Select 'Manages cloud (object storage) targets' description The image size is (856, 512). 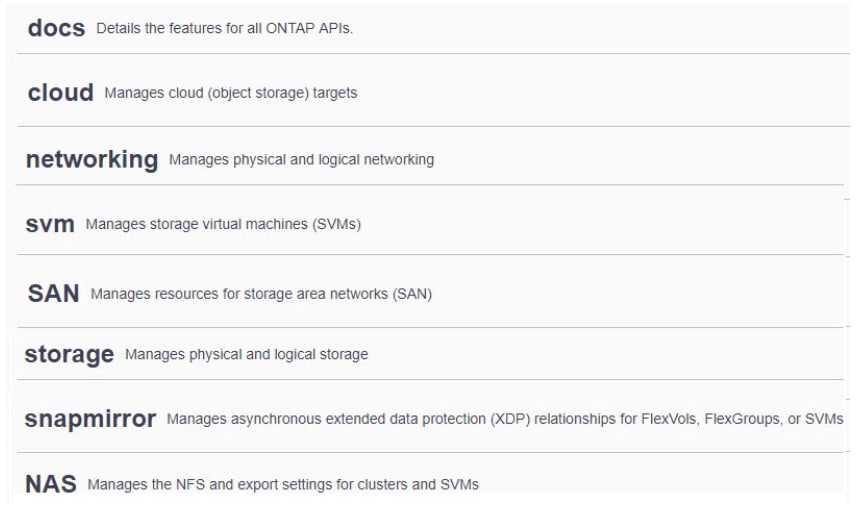tap(230, 93)
